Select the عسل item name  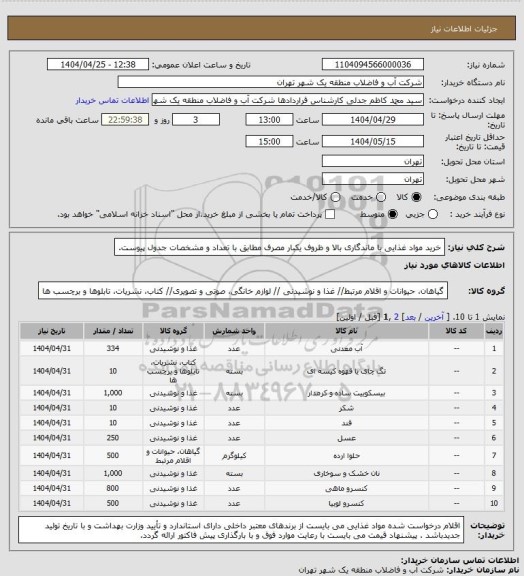pos(346,438)
